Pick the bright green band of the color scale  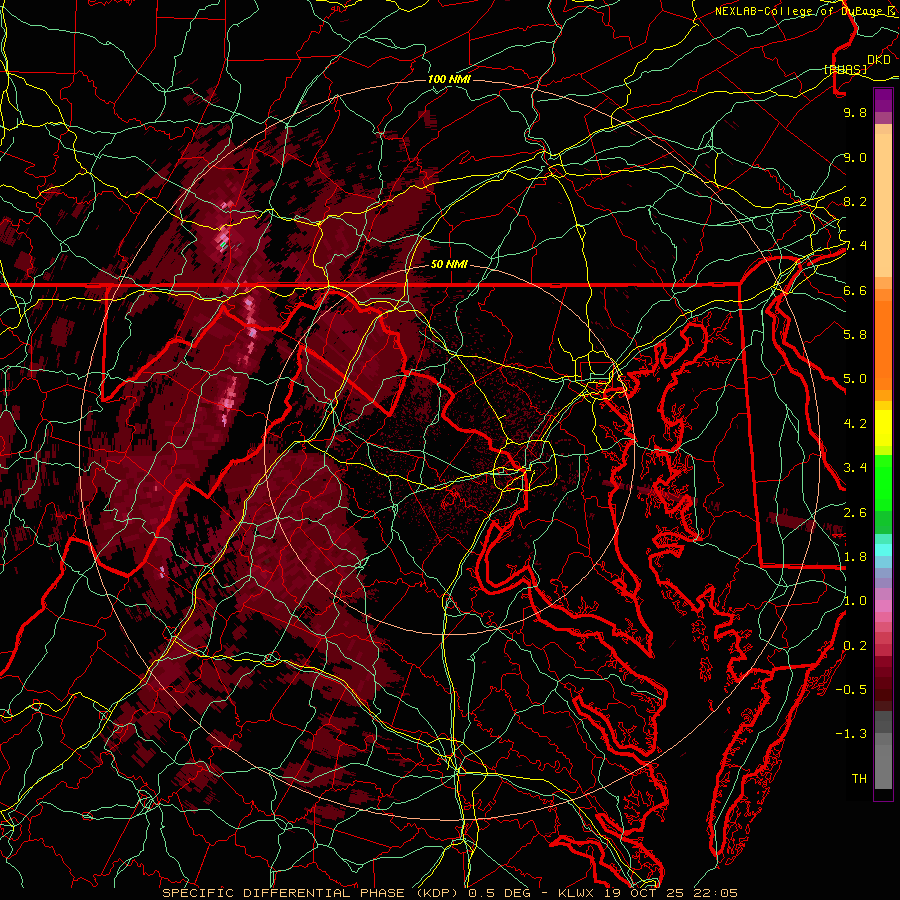(883, 482)
